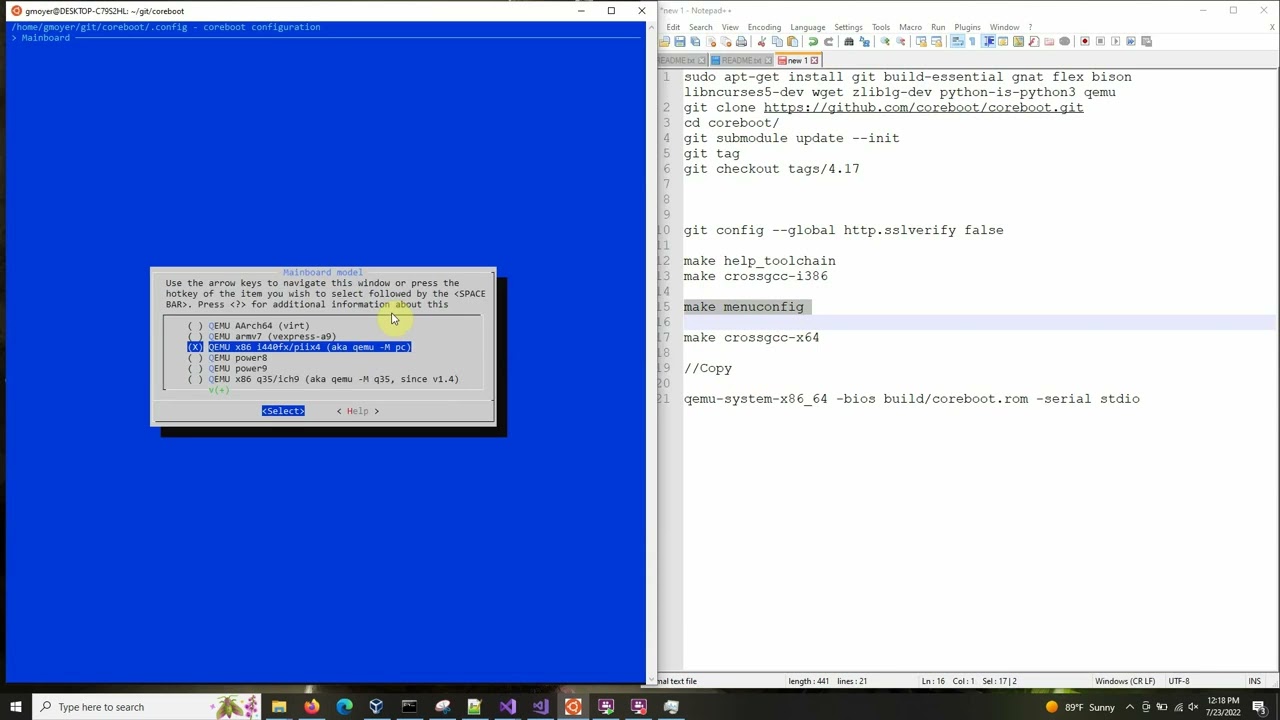
Task: Click the Zoom Out icon in Notepad++
Action: tap(901, 41)
